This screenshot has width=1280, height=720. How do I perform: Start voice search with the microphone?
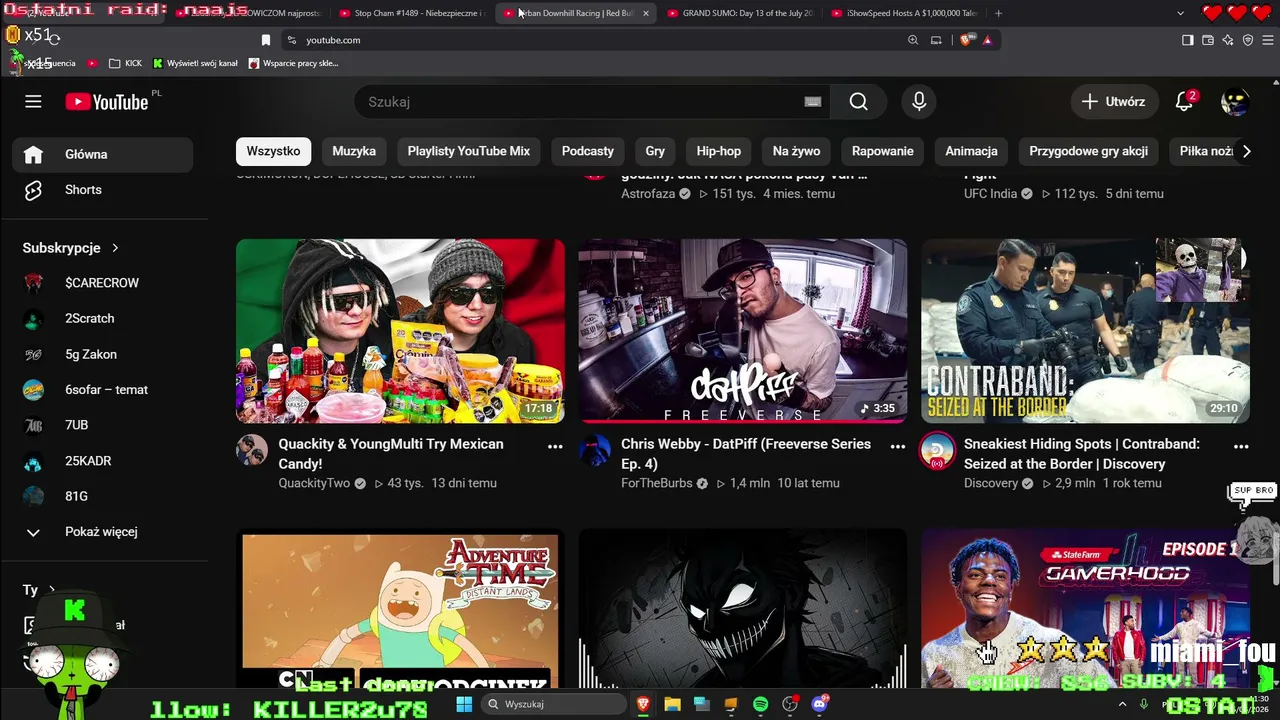coord(919,101)
